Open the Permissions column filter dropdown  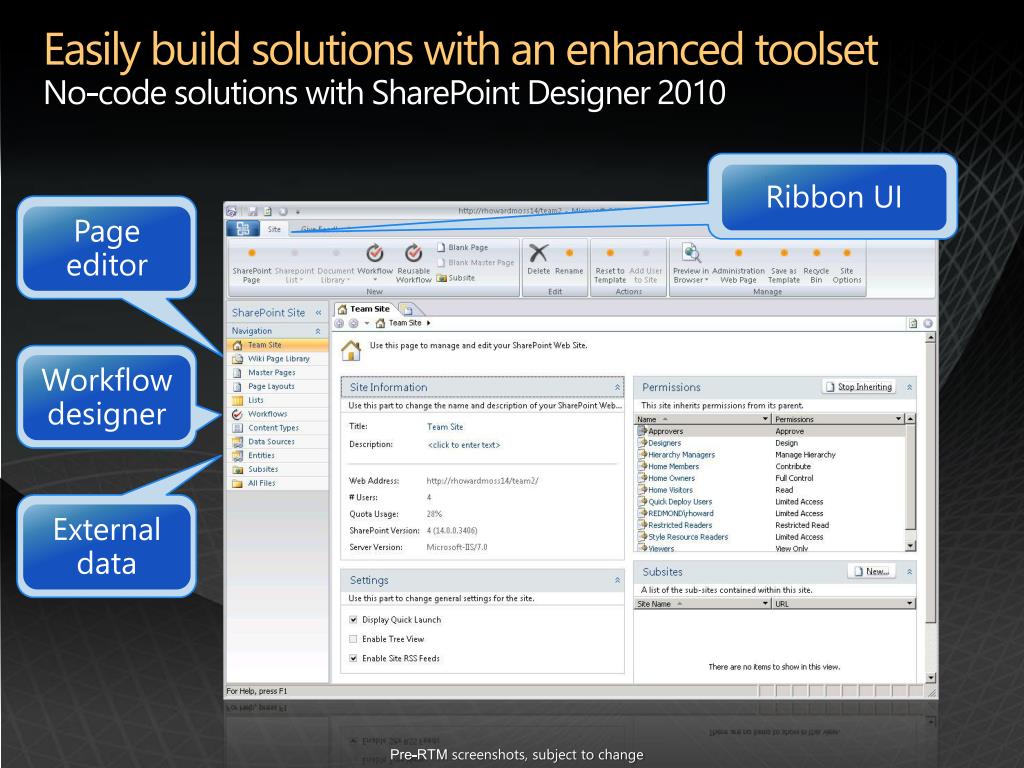pos(899,419)
